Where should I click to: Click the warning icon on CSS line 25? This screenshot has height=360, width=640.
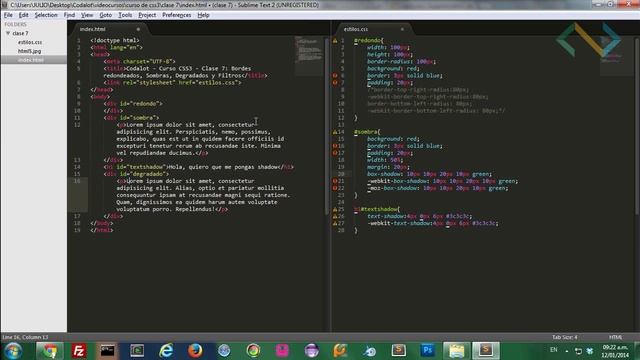[335, 209]
